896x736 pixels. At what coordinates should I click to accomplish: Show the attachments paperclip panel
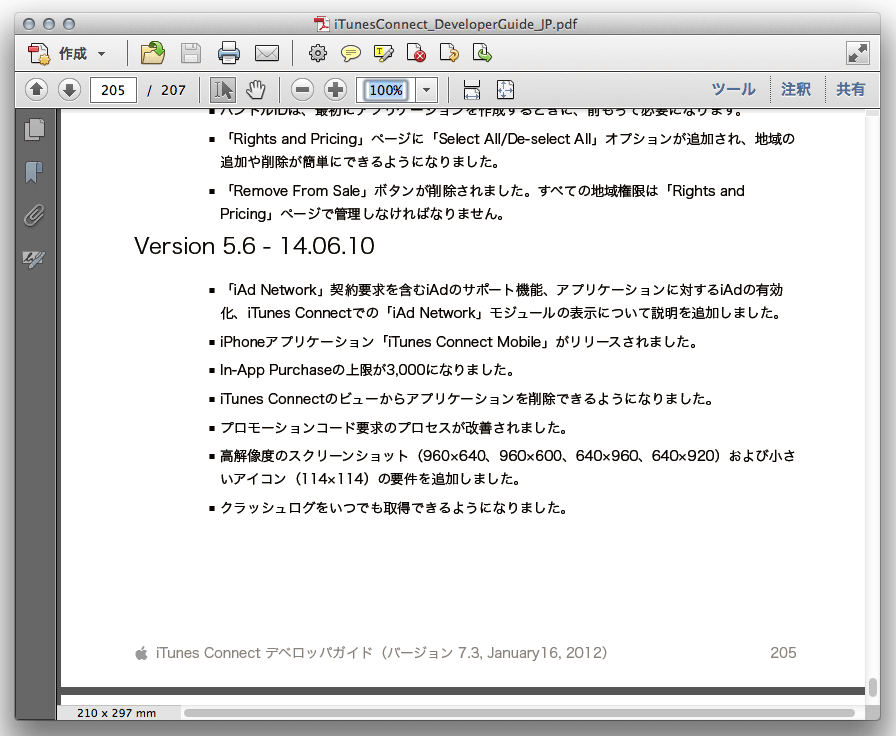[34, 215]
